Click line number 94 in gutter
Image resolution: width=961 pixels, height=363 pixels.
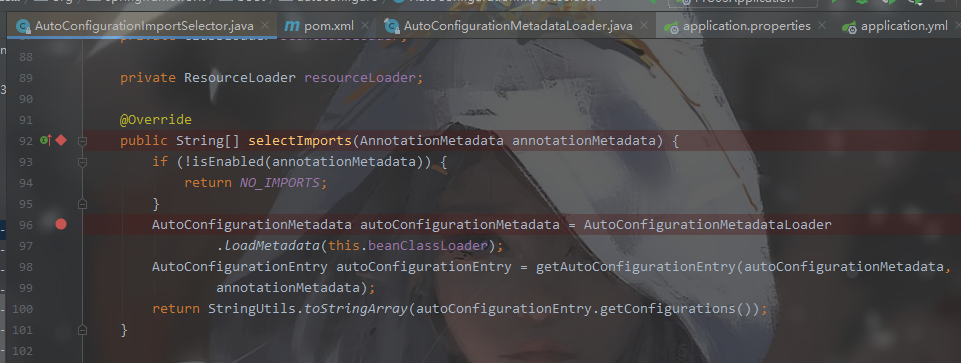pyautogui.click(x=26, y=183)
